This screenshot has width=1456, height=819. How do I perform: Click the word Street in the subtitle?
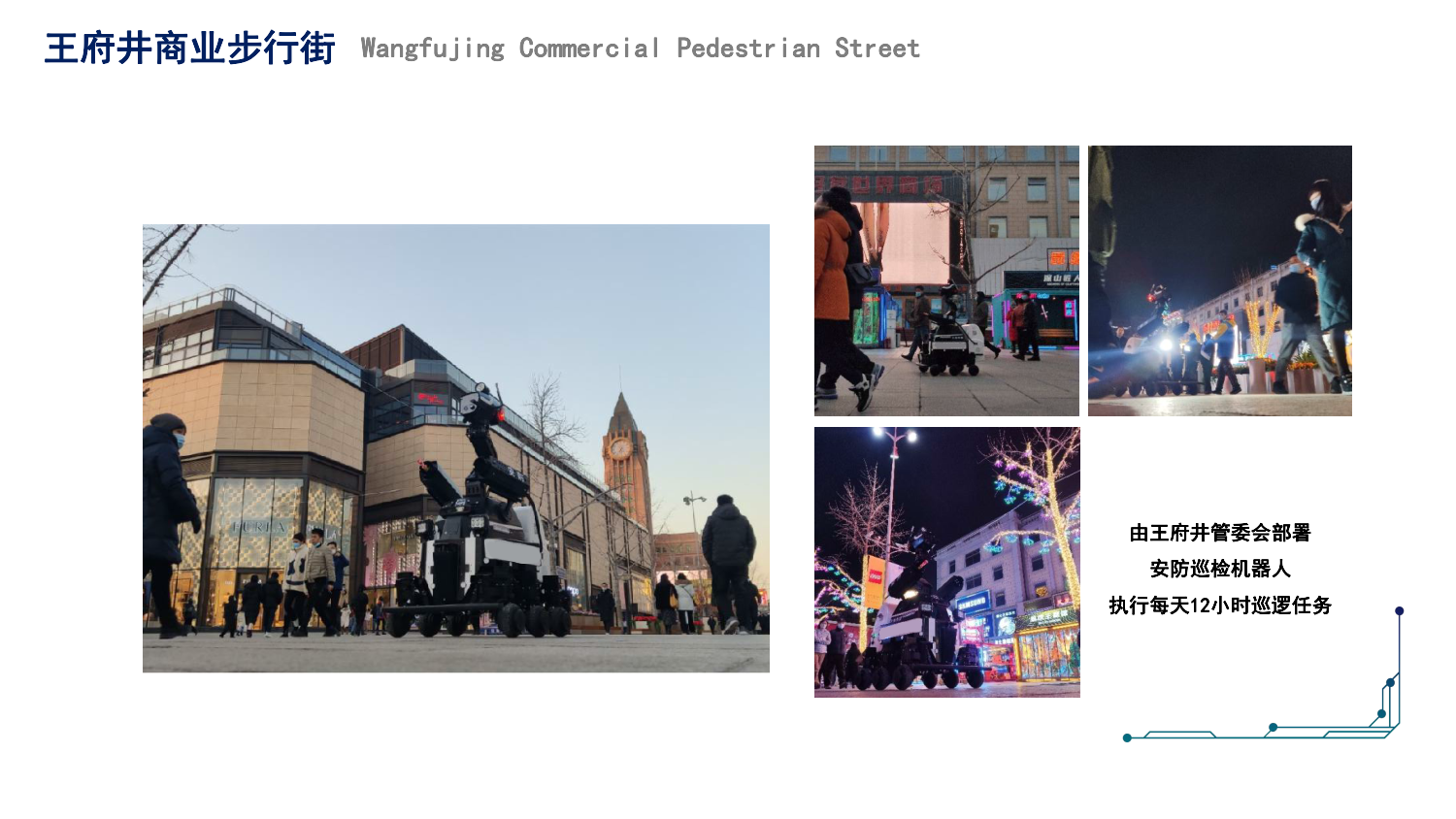[x=877, y=49]
